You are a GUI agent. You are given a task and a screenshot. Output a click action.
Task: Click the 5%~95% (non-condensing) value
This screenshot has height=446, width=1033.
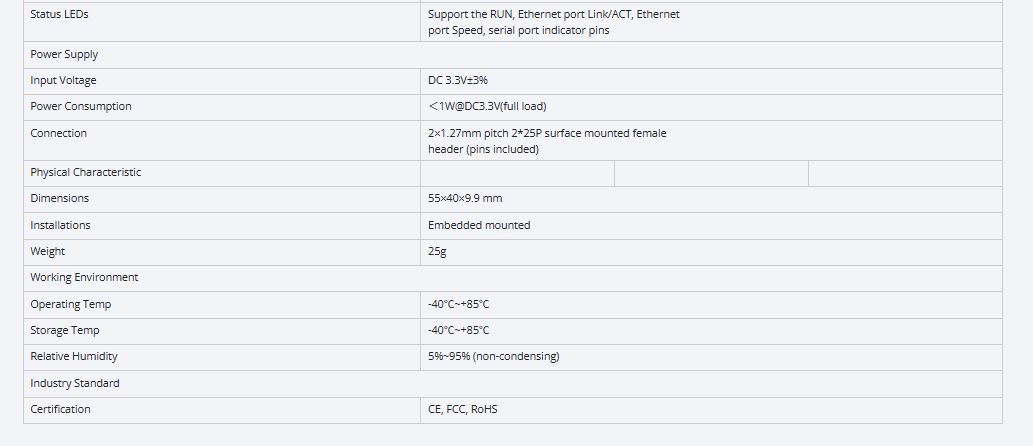click(x=493, y=356)
